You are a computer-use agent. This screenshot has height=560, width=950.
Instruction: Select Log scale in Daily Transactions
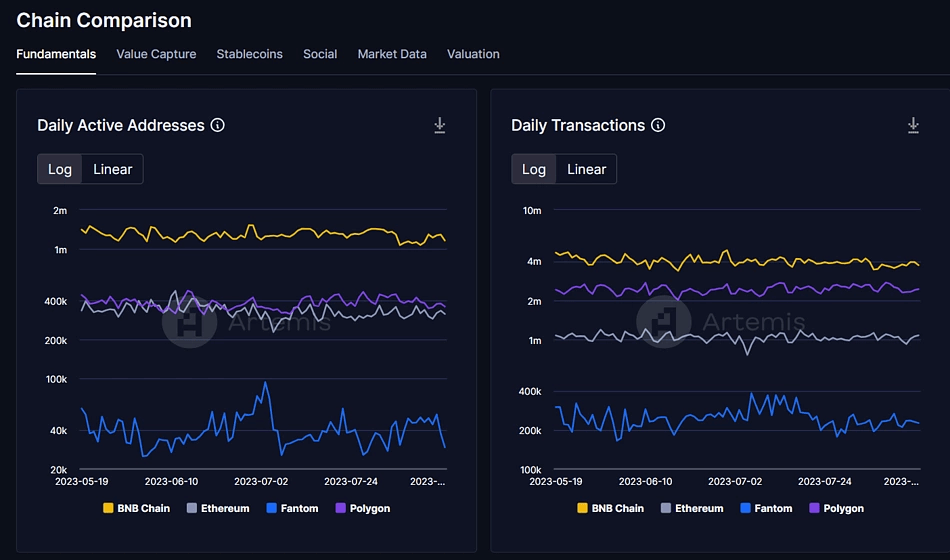[534, 169]
